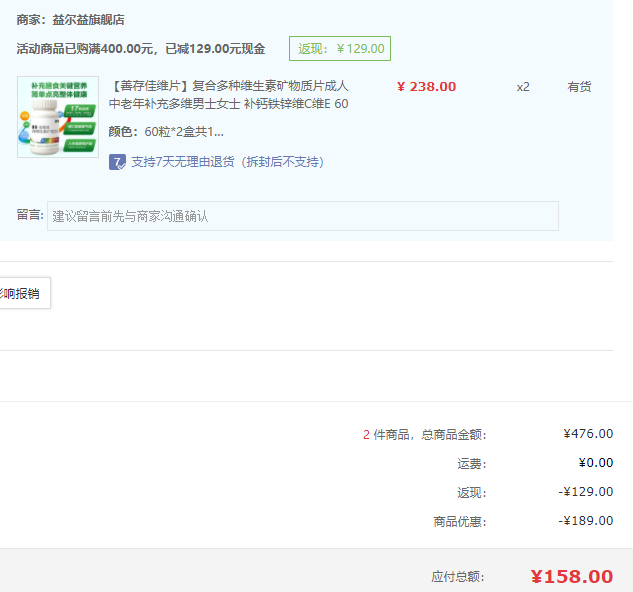Open the product title link 【善存佳维片】
Image resolution: width=633 pixels, height=592 pixels.
coord(228,94)
